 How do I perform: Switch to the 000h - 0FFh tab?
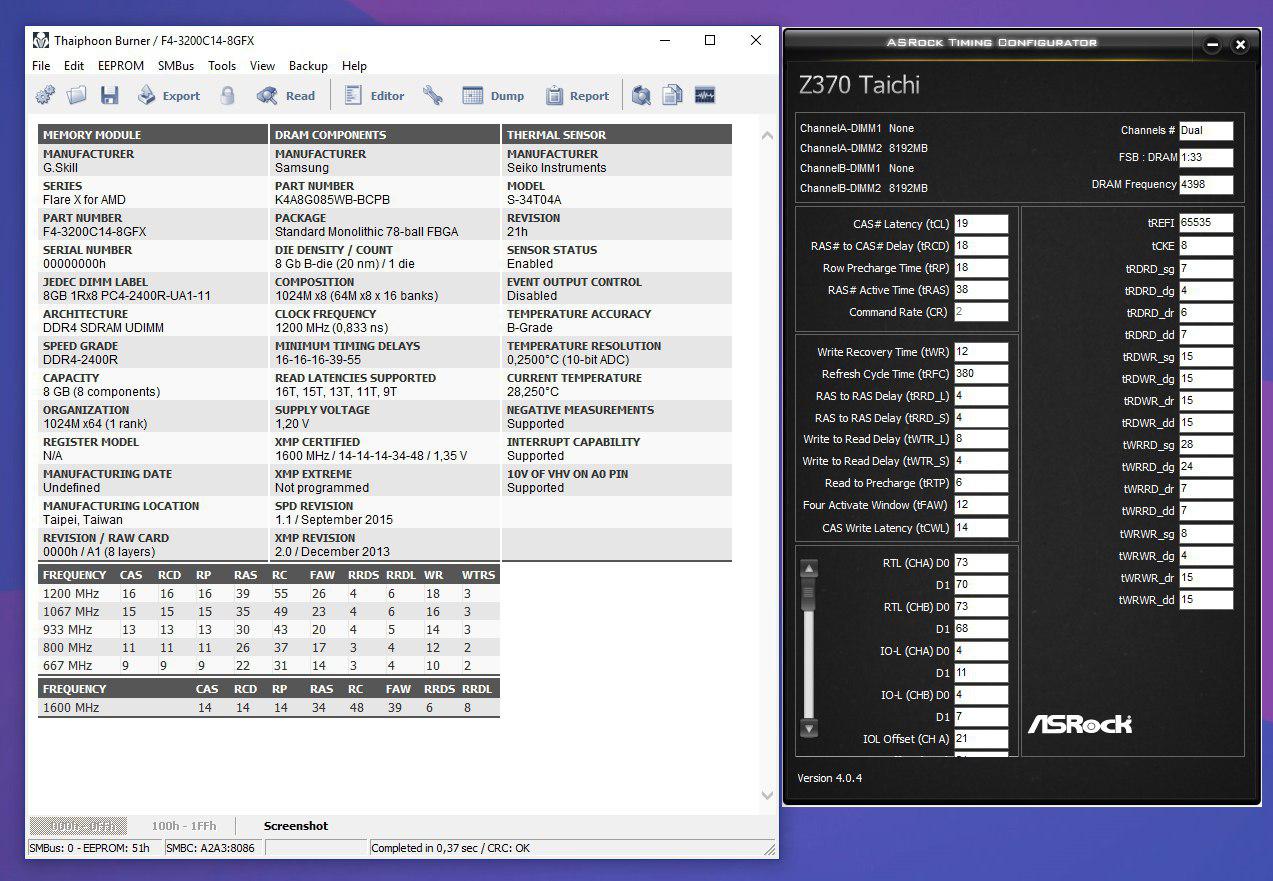pos(78,826)
